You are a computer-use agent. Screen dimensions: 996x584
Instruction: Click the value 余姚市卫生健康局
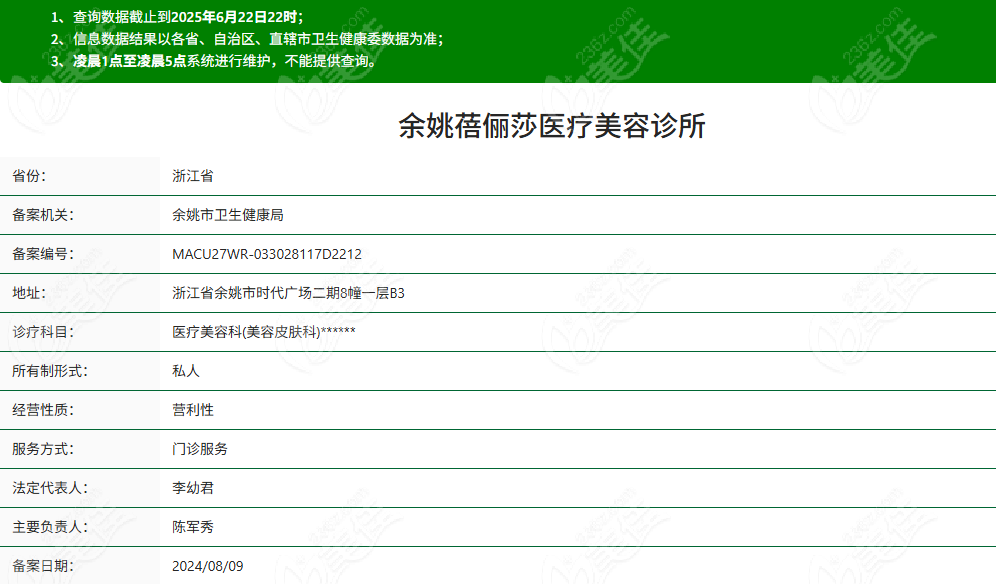coord(227,215)
